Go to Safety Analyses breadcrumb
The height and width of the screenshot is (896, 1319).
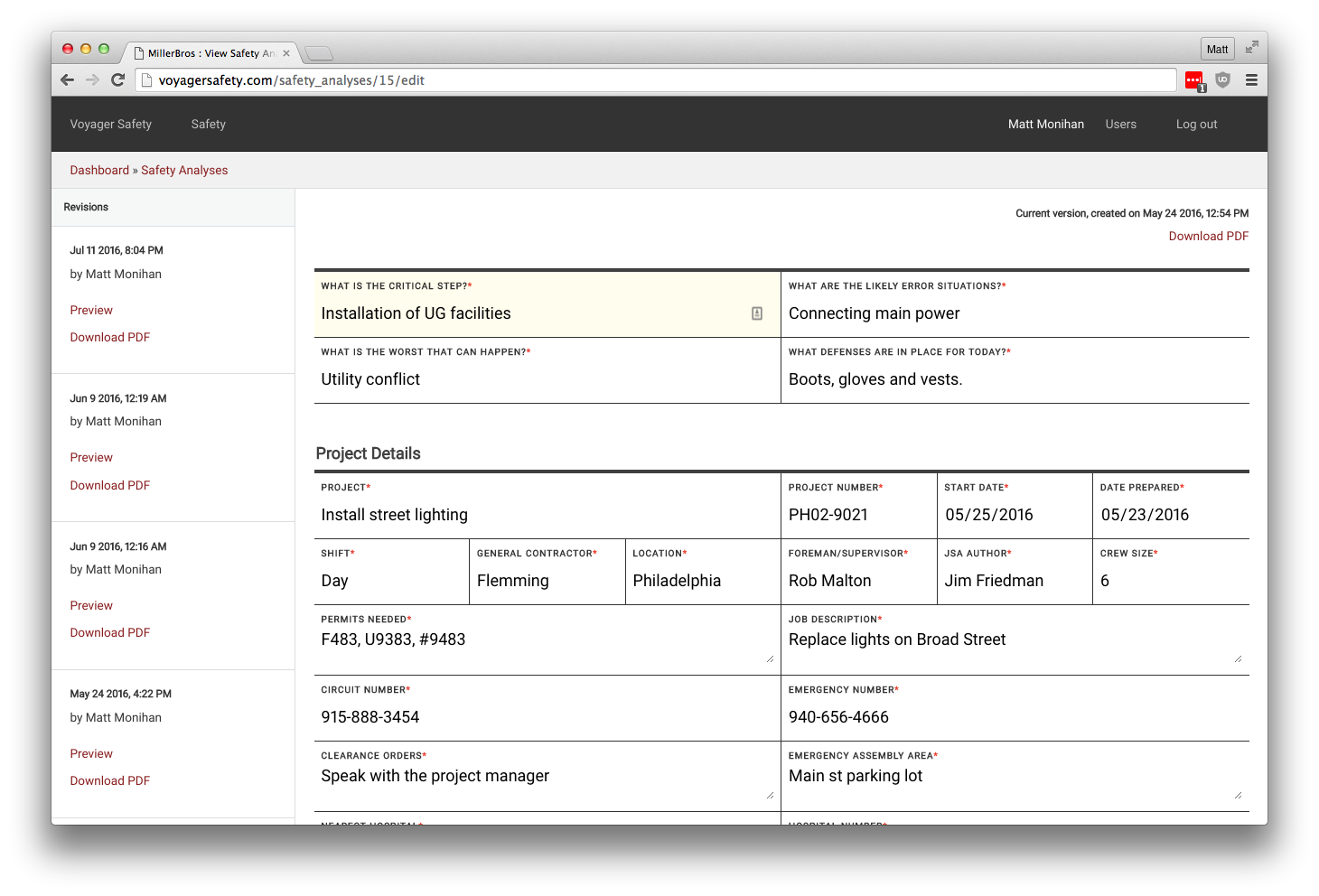tap(184, 170)
